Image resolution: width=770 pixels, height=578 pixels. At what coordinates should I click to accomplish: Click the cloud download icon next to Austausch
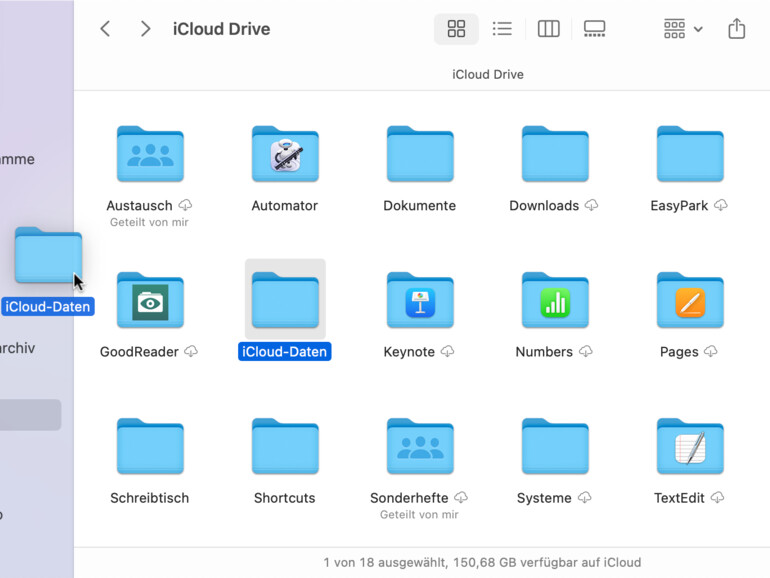pos(185,205)
